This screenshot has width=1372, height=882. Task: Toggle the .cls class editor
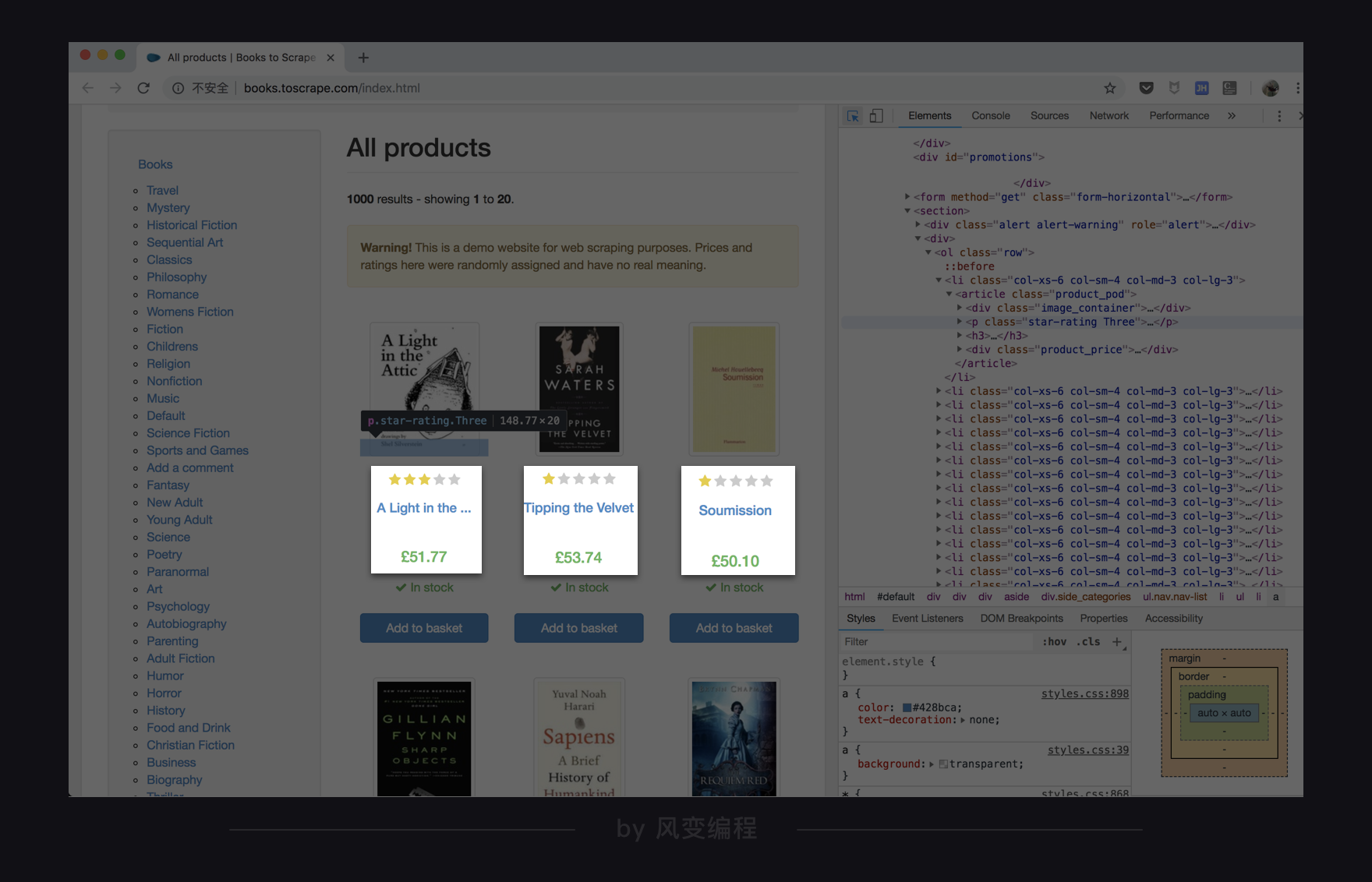1088,641
